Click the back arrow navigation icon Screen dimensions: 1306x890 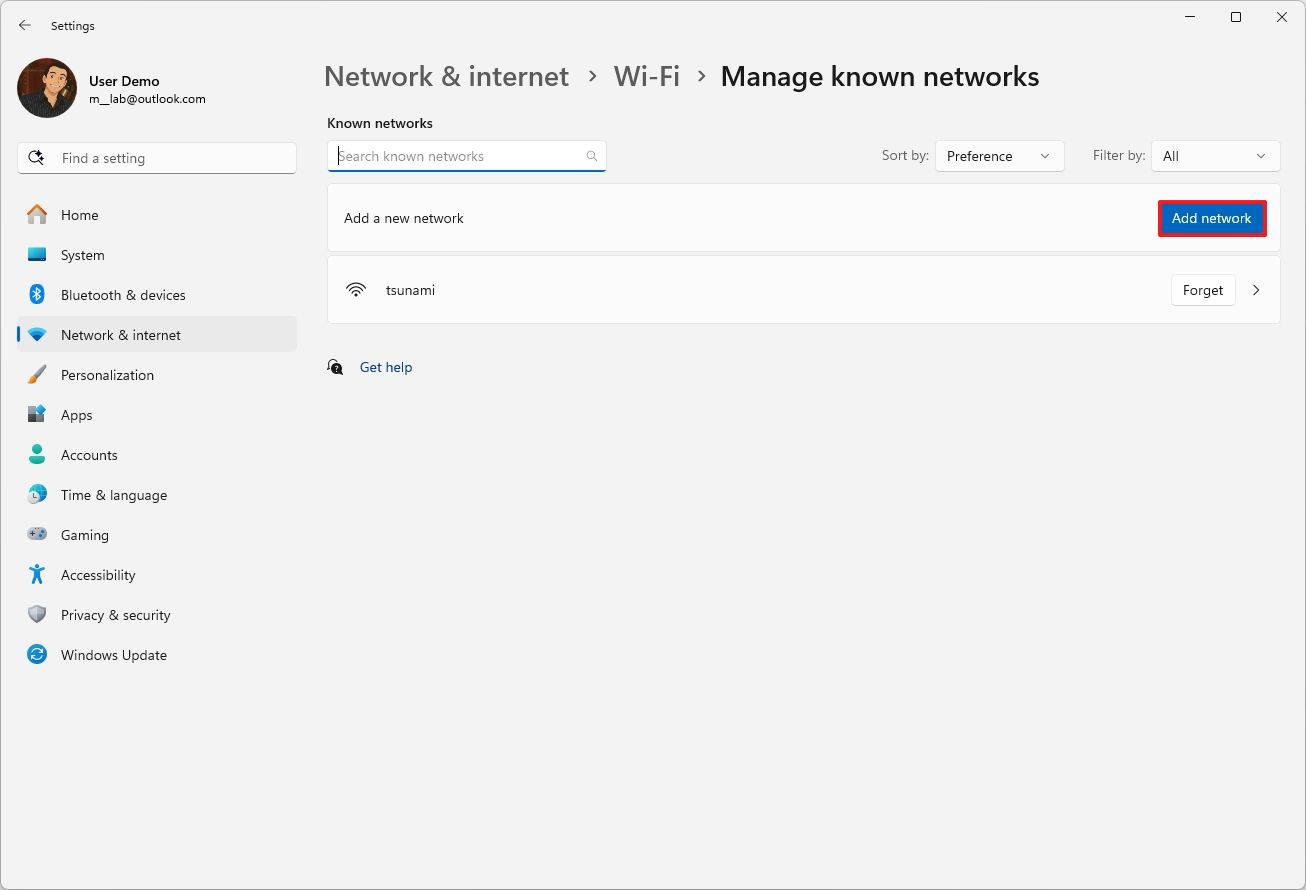24,25
